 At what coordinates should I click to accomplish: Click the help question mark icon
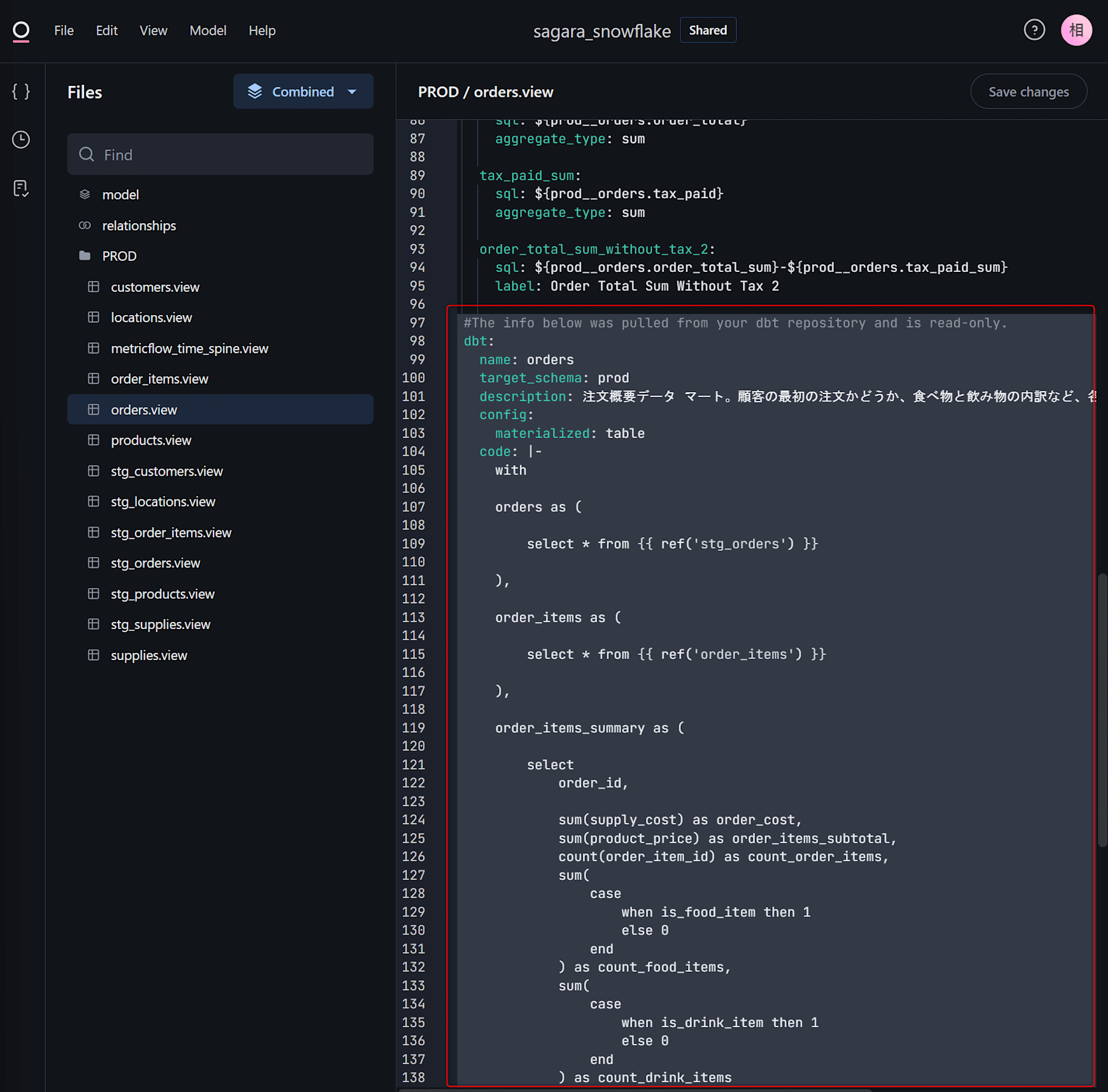1034,30
